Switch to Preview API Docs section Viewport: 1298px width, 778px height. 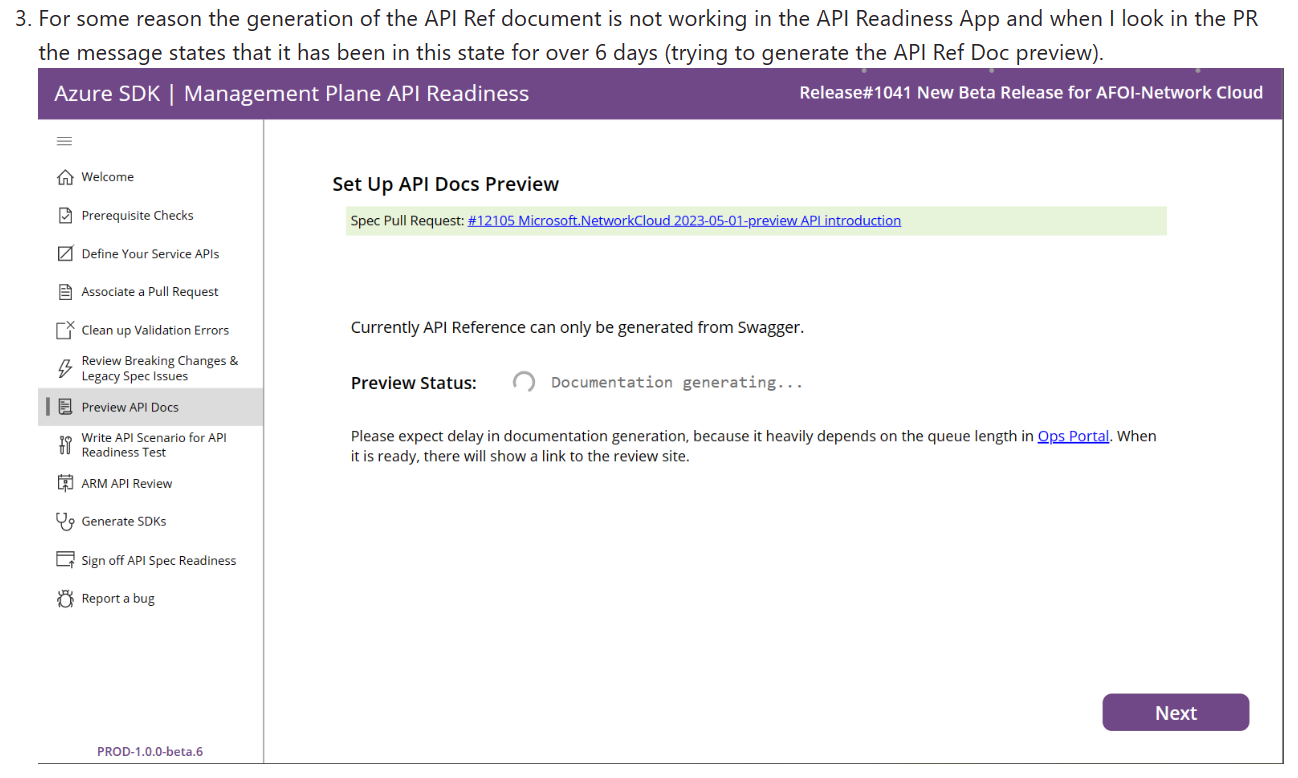tap(130, 406)
